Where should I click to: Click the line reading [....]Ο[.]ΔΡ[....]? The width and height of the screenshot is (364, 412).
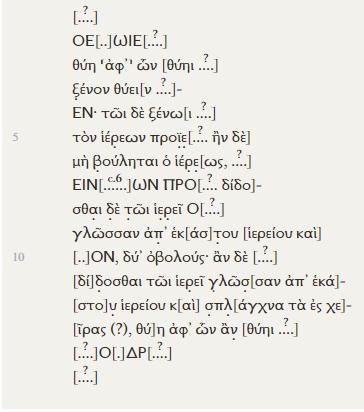[x=122, y=352]
